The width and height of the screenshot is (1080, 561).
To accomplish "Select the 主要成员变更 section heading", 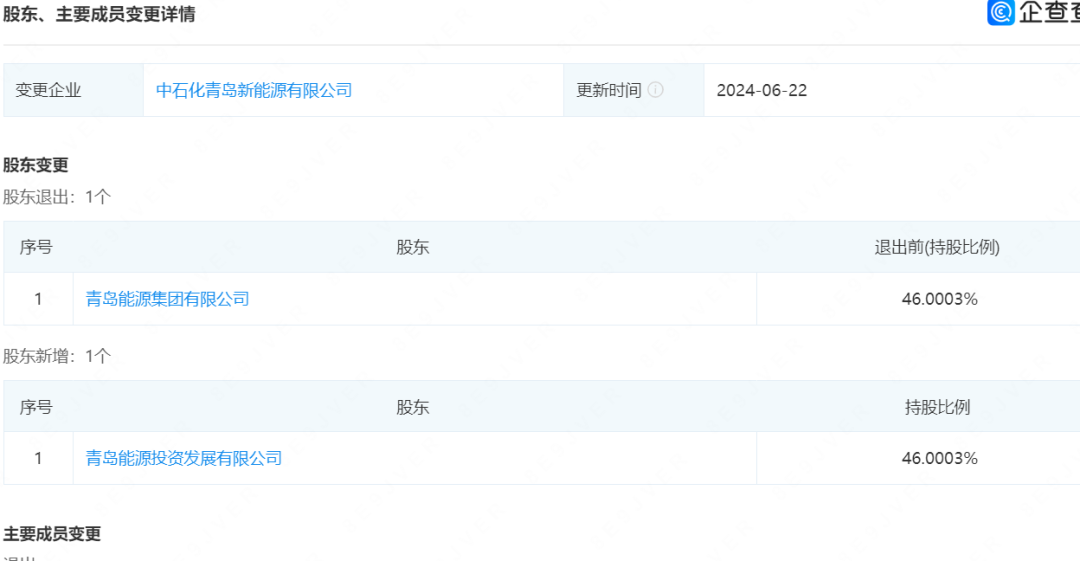I will (x=52, y=534).
